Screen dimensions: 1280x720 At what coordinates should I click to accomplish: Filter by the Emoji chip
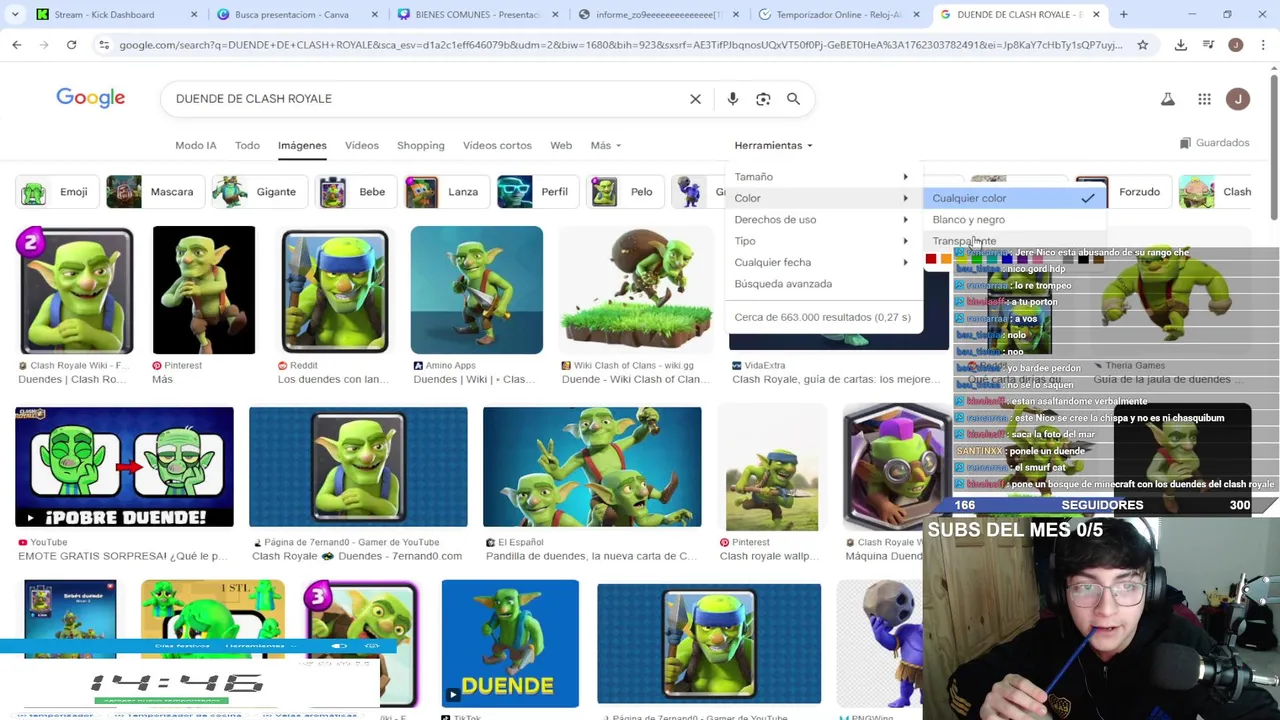[x=56, y=192]
